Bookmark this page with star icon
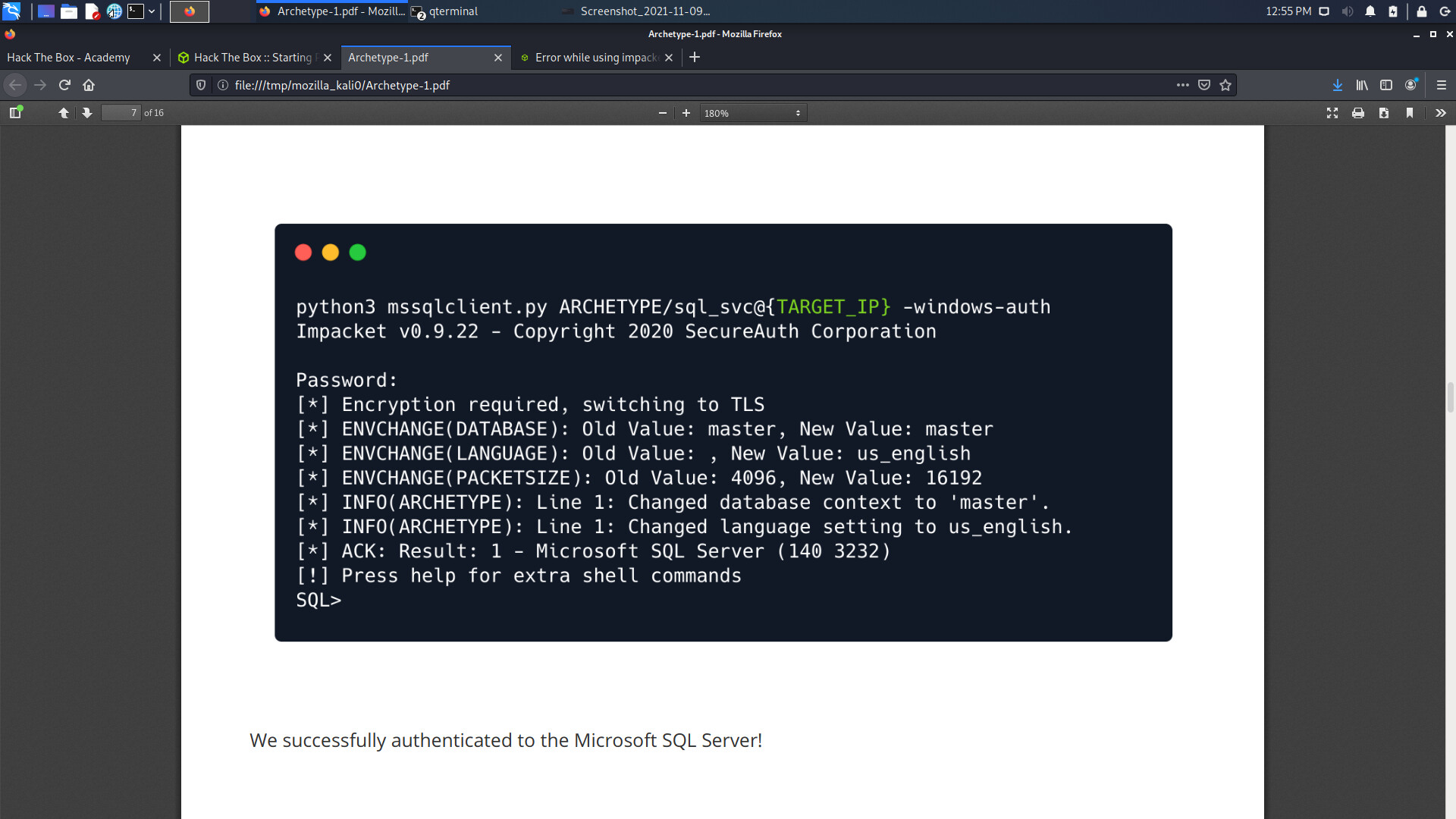The image size is (1456, 819). click(x=1225, y=85)
